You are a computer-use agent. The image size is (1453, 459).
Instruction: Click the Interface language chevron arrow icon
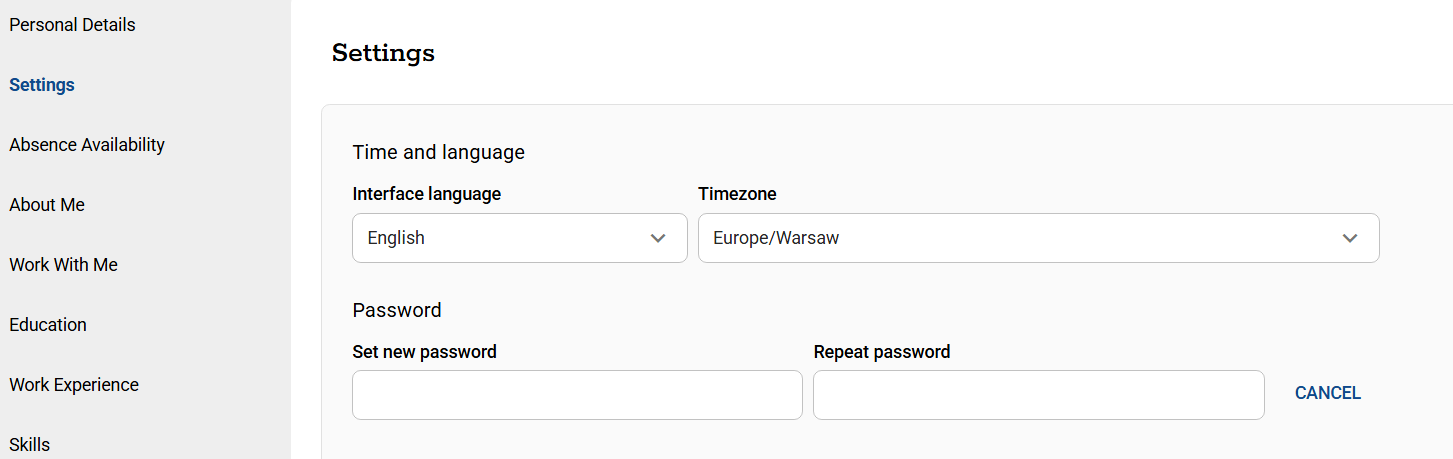click(658, 238)
